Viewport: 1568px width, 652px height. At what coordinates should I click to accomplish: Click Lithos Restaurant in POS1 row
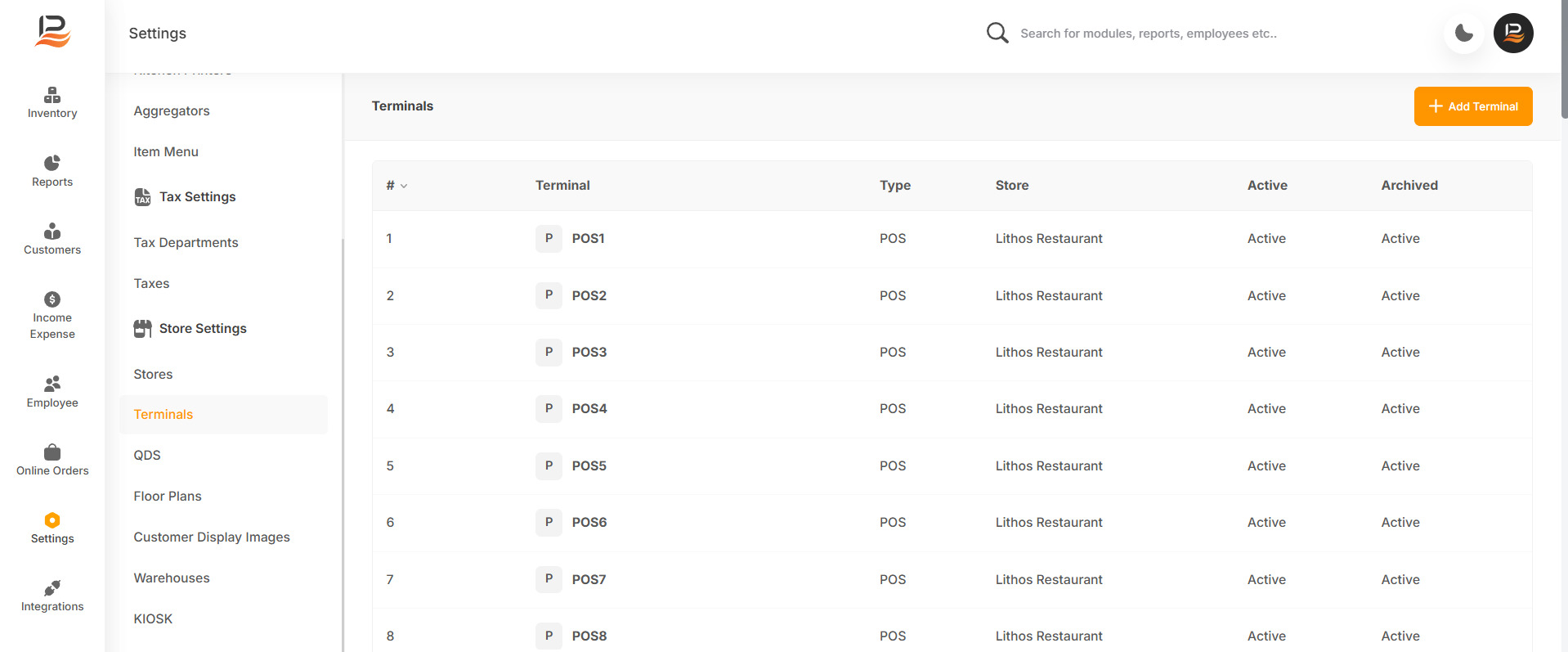[1049, 239]
